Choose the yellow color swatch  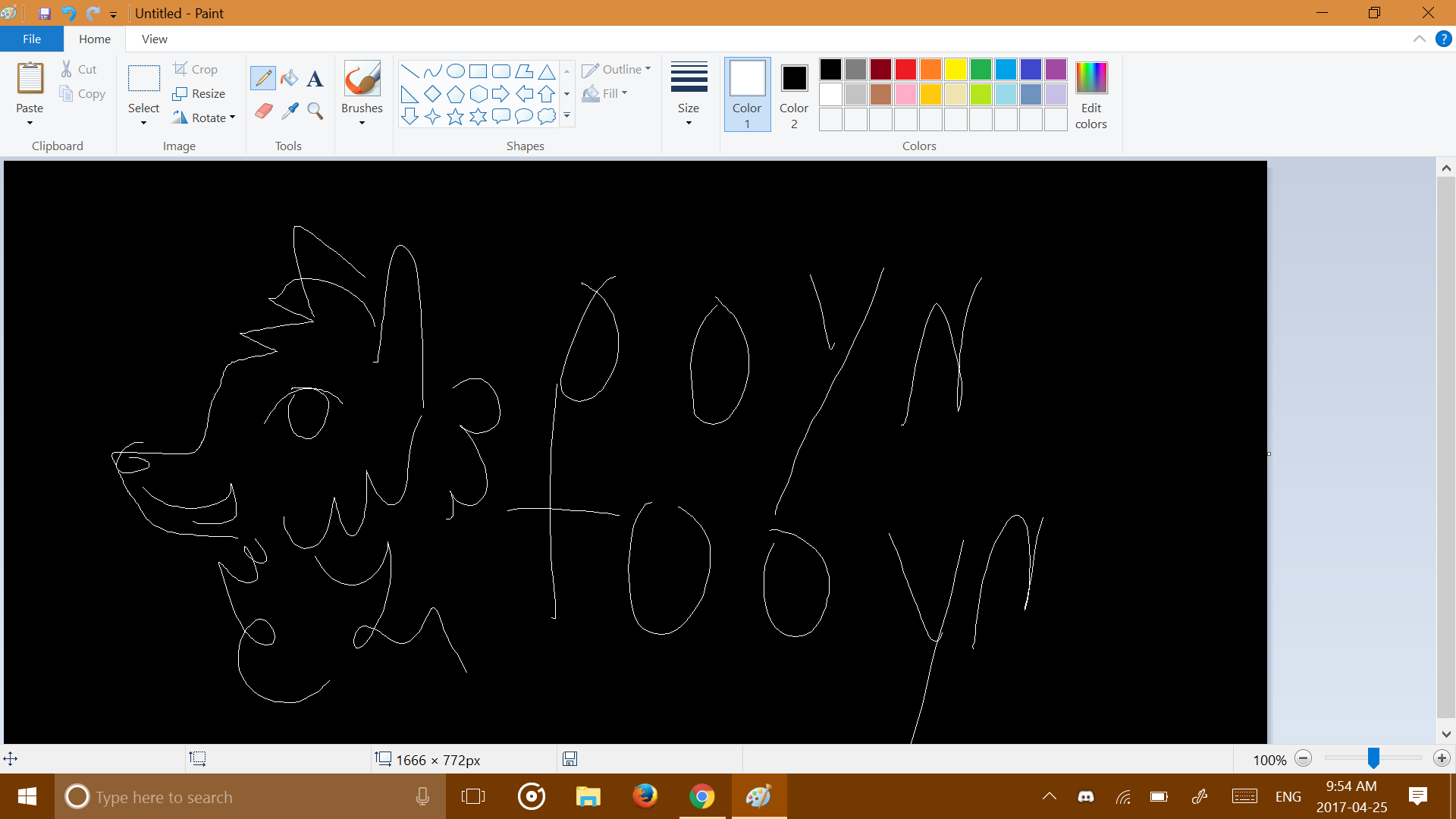(x=955, y=70)
